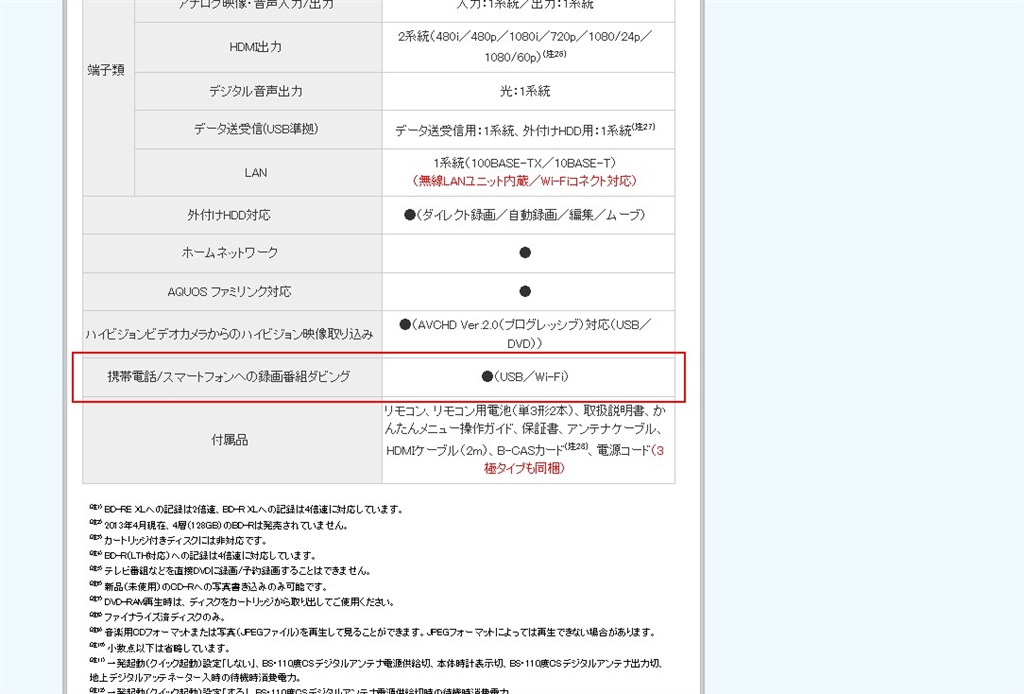1024x694 pixels.
Task: Click footnote テレビ番組などを直接DVDに録画
Action: [231, 571]
